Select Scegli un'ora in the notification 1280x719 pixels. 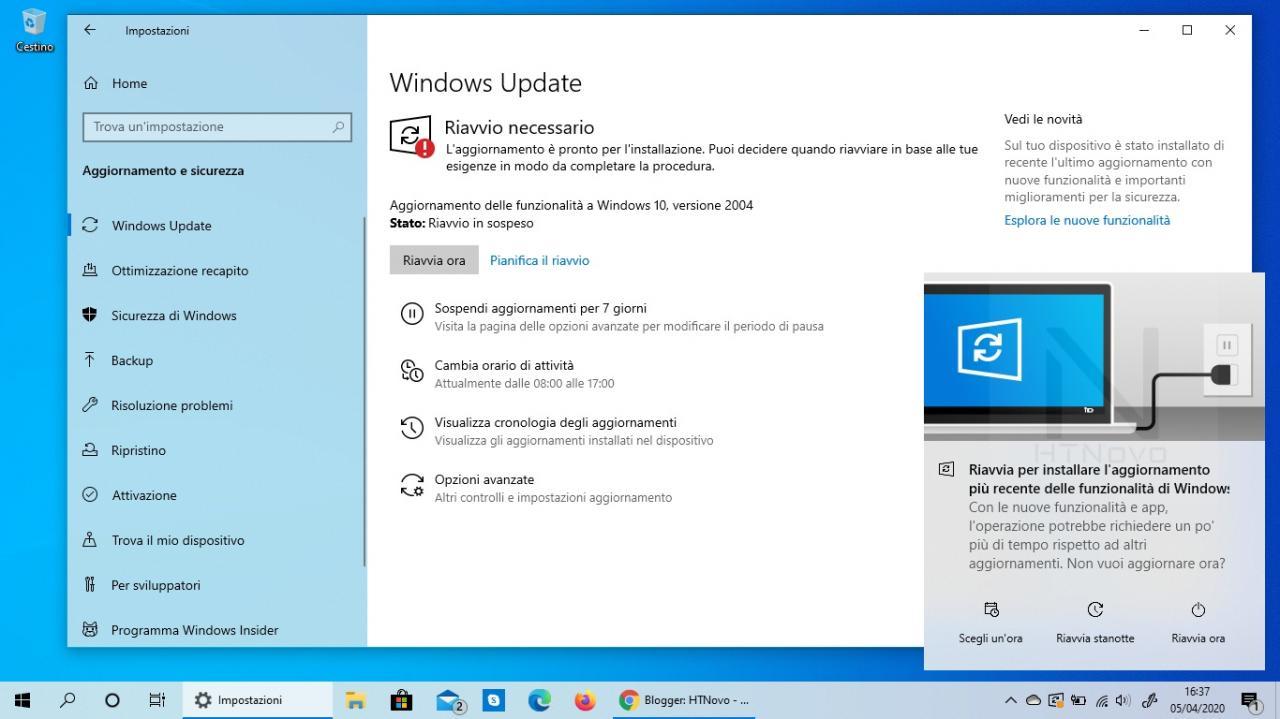[990, 622]
